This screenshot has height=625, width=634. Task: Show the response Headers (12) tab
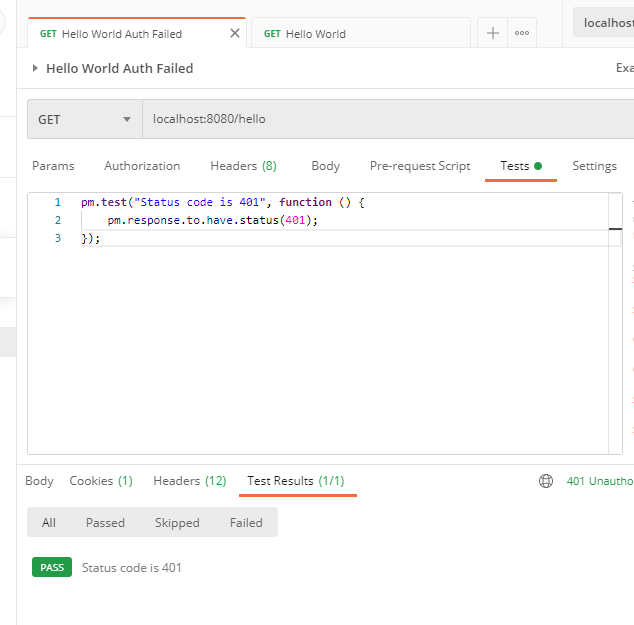(x=190, y=481)
